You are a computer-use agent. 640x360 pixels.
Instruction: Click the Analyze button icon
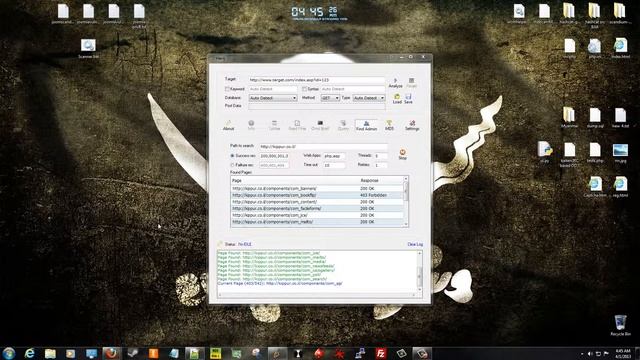[395, 82]
